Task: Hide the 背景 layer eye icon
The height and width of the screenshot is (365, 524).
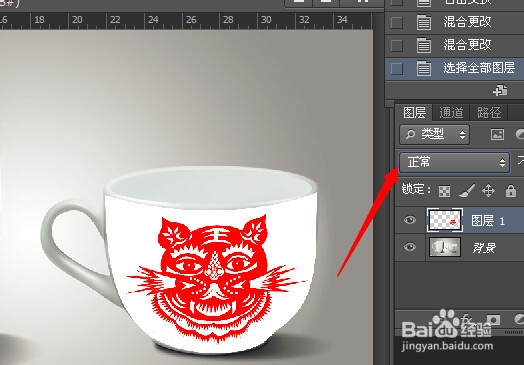Action: click(410, 247)
